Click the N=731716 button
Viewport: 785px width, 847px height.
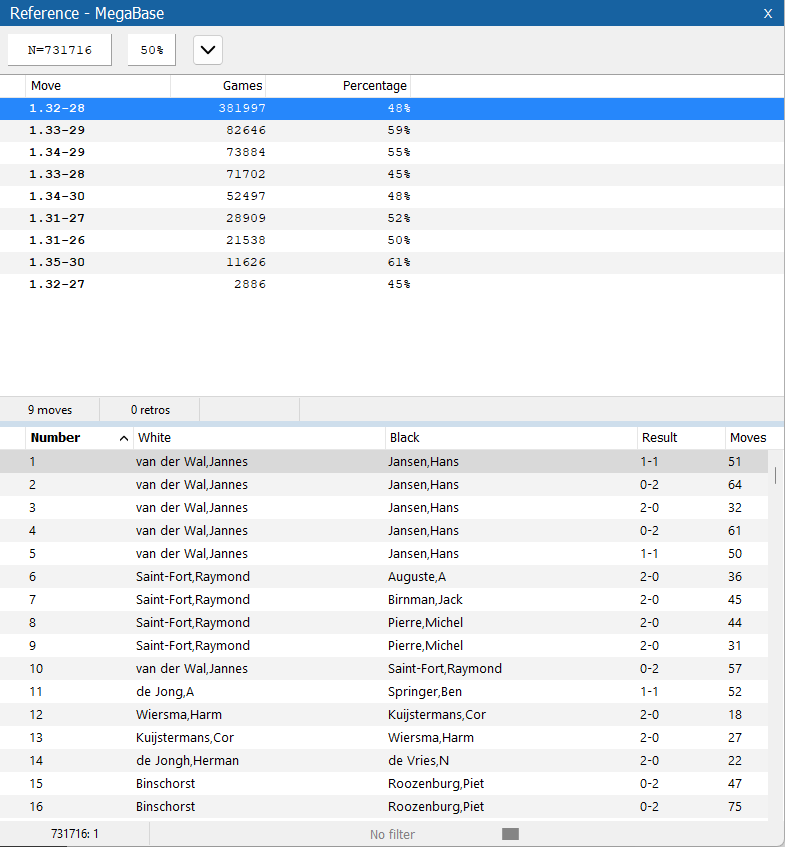59,50
